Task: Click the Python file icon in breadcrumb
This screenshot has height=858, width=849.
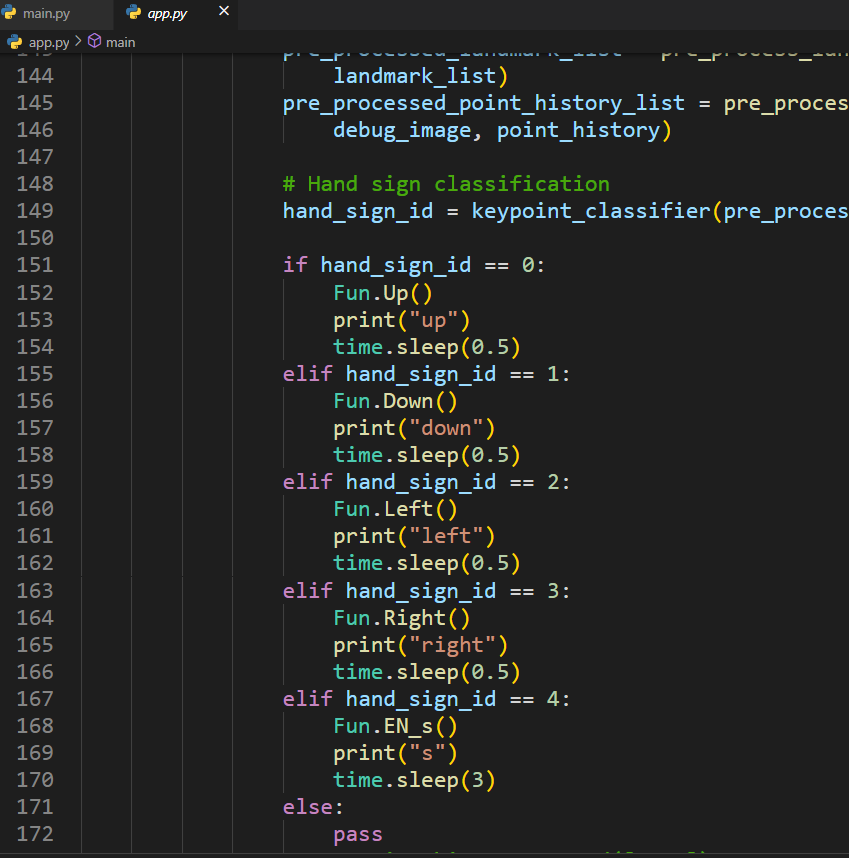Action: click(15, 42)
